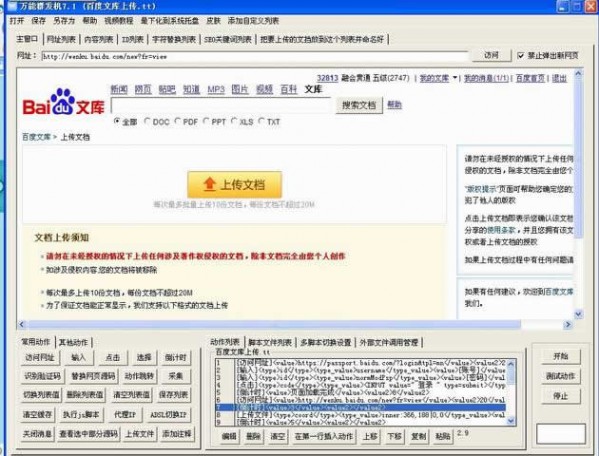Open the 百度首页 link
This screenshot has height=456, width=599.
[x=530, y=78]
